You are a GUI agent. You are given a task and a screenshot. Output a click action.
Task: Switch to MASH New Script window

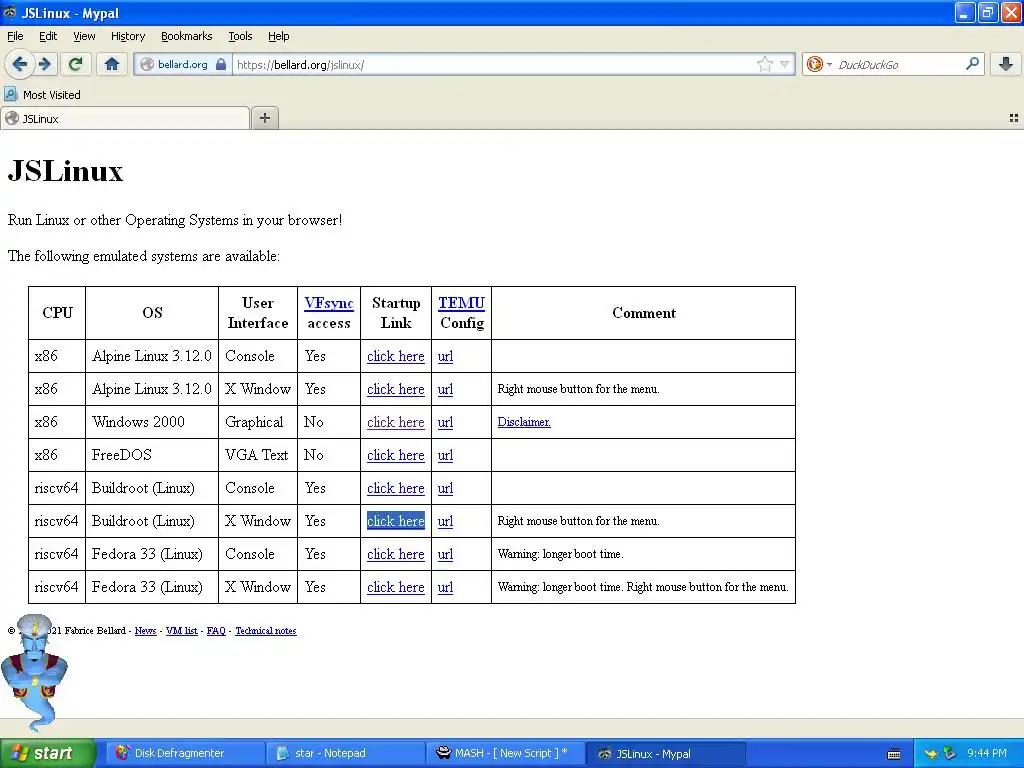[x=504, y=754]
